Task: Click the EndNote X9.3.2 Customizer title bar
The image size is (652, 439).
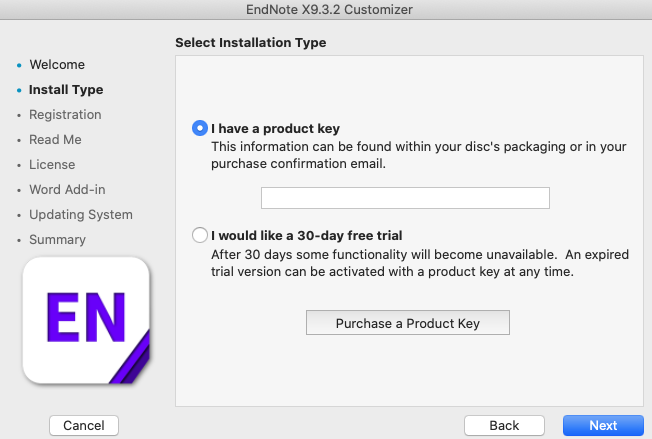Action: click(326, 9)
